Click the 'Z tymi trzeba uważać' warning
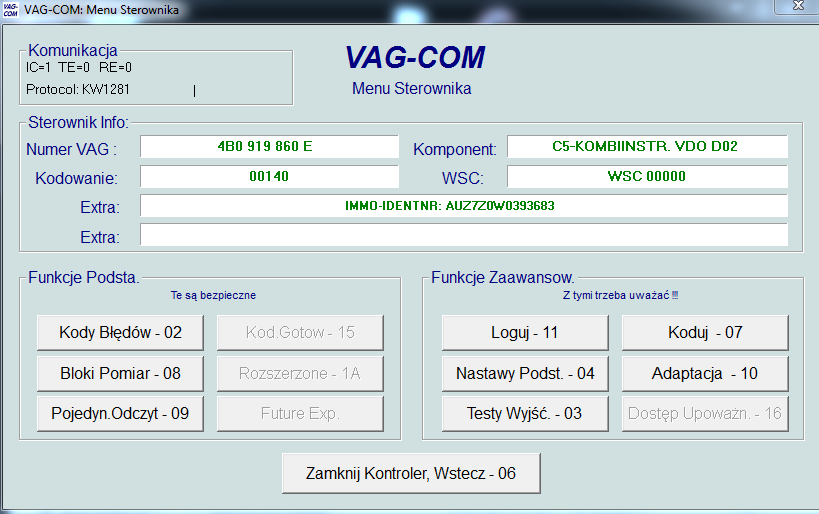 [621, 295]
